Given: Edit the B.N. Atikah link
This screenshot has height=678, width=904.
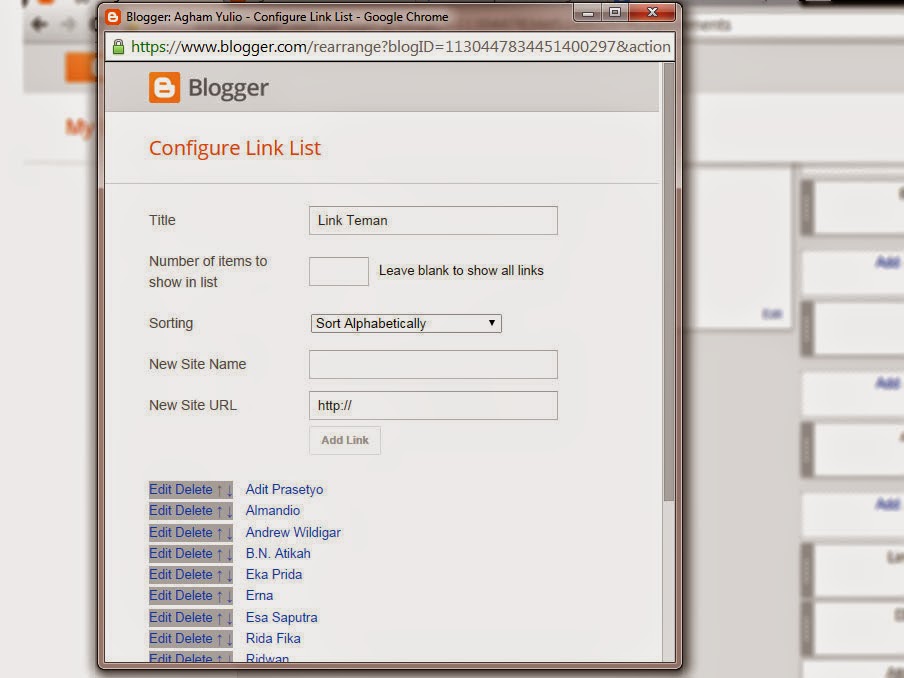Looking at the screenshot, I should tap(160, 553).
